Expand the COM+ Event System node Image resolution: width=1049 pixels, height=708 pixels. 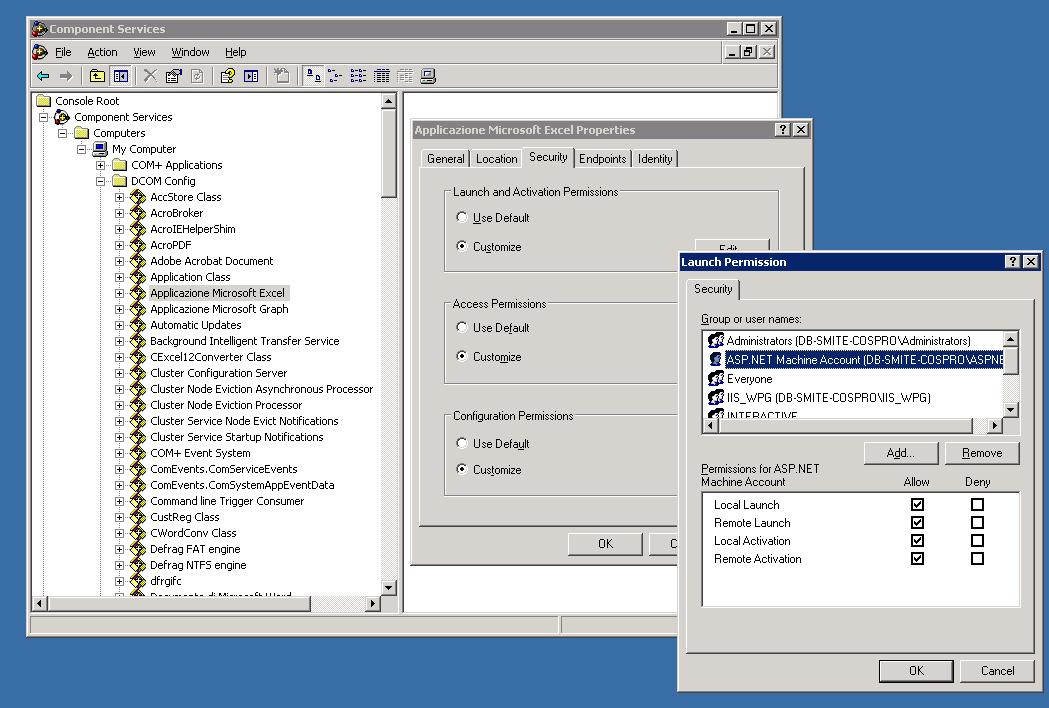(x=119, y=453)
